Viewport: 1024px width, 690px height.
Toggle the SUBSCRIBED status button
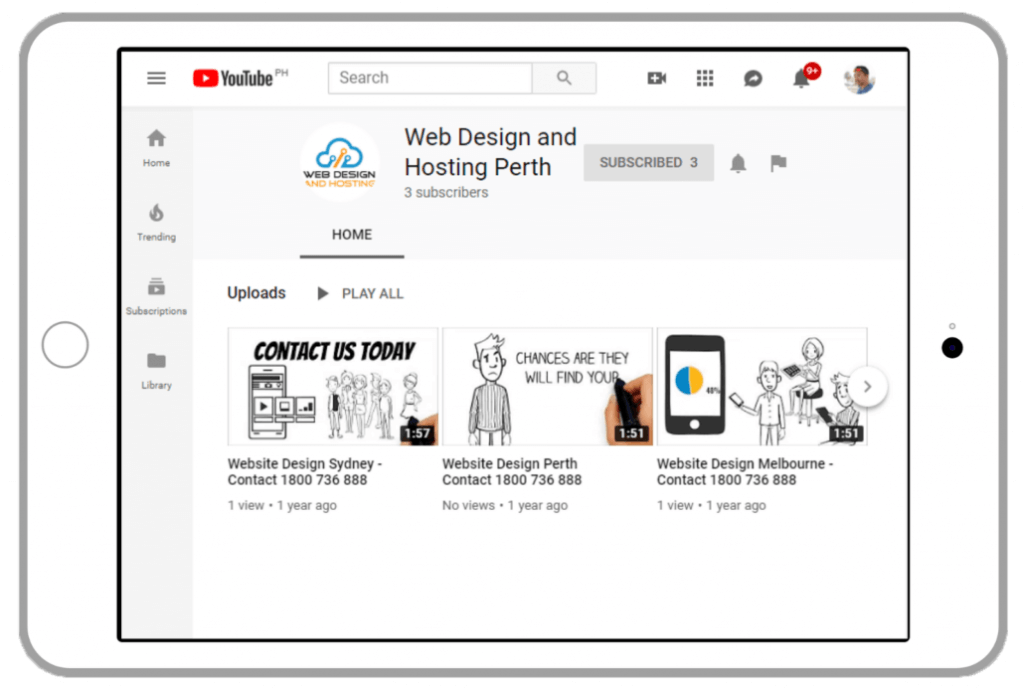click(x=648, y=162)
